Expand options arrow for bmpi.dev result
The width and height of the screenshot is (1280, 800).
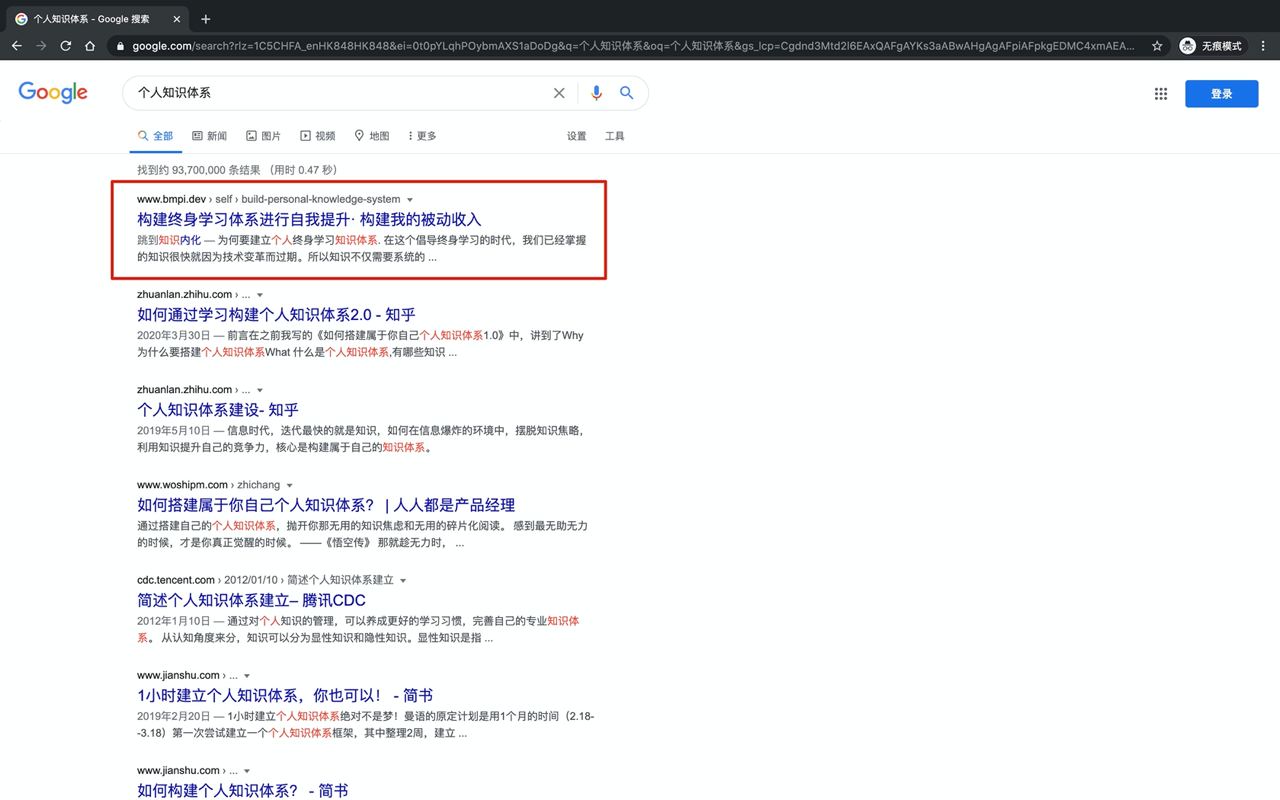(410, 200)
